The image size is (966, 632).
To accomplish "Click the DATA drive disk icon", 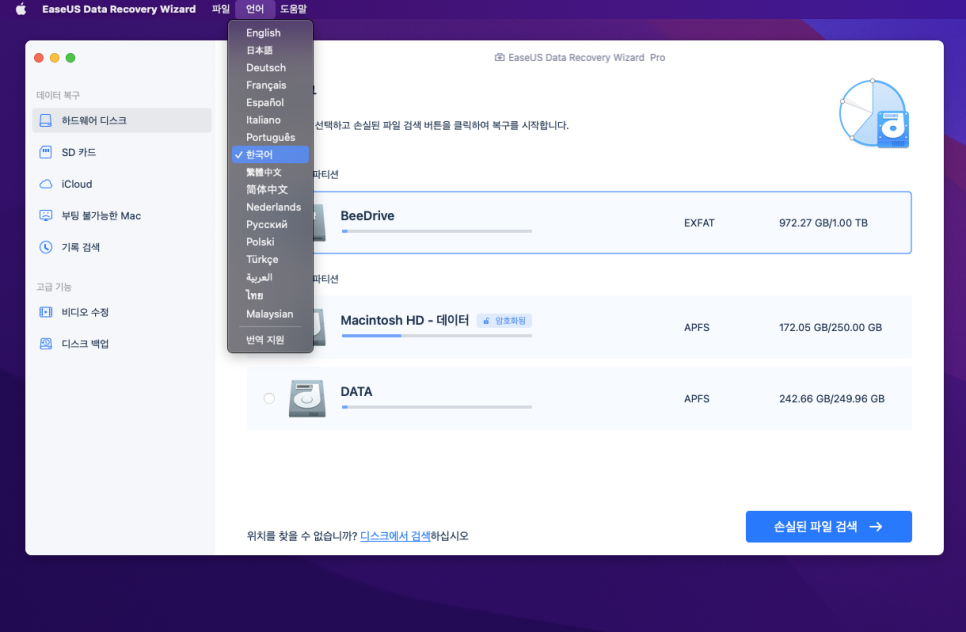I will [307, 399].
